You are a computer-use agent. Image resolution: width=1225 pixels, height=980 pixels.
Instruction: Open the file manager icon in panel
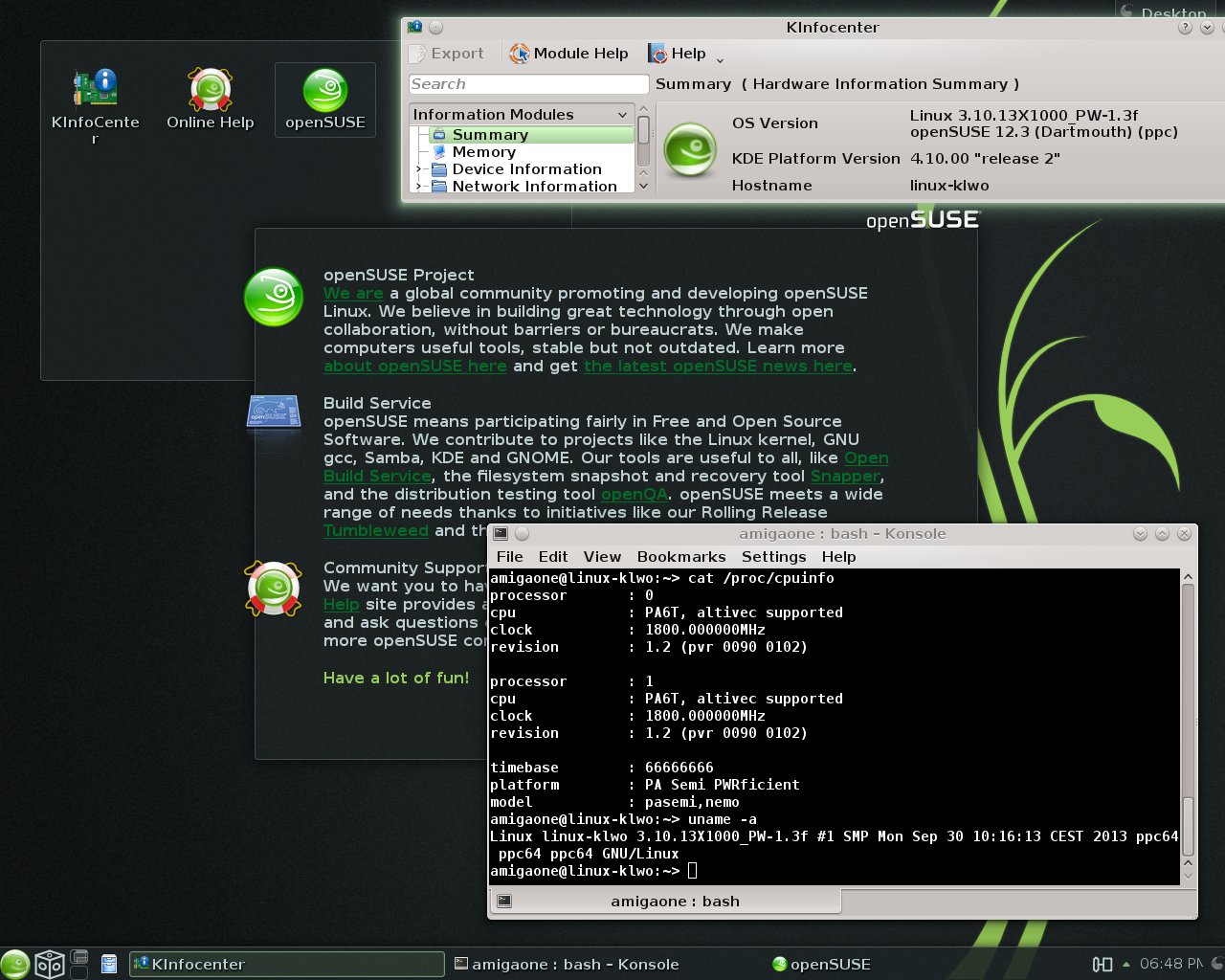(x=109, y=964)
